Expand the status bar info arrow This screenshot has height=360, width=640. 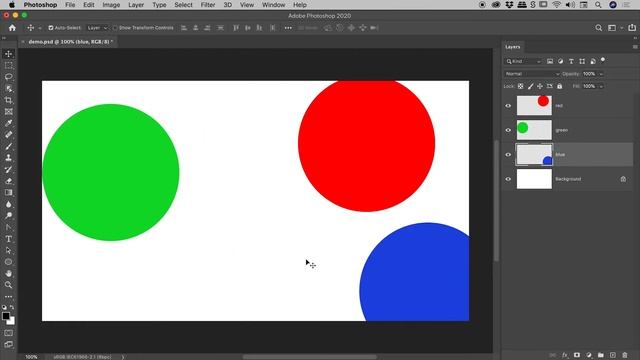click(x=122, y=357)
